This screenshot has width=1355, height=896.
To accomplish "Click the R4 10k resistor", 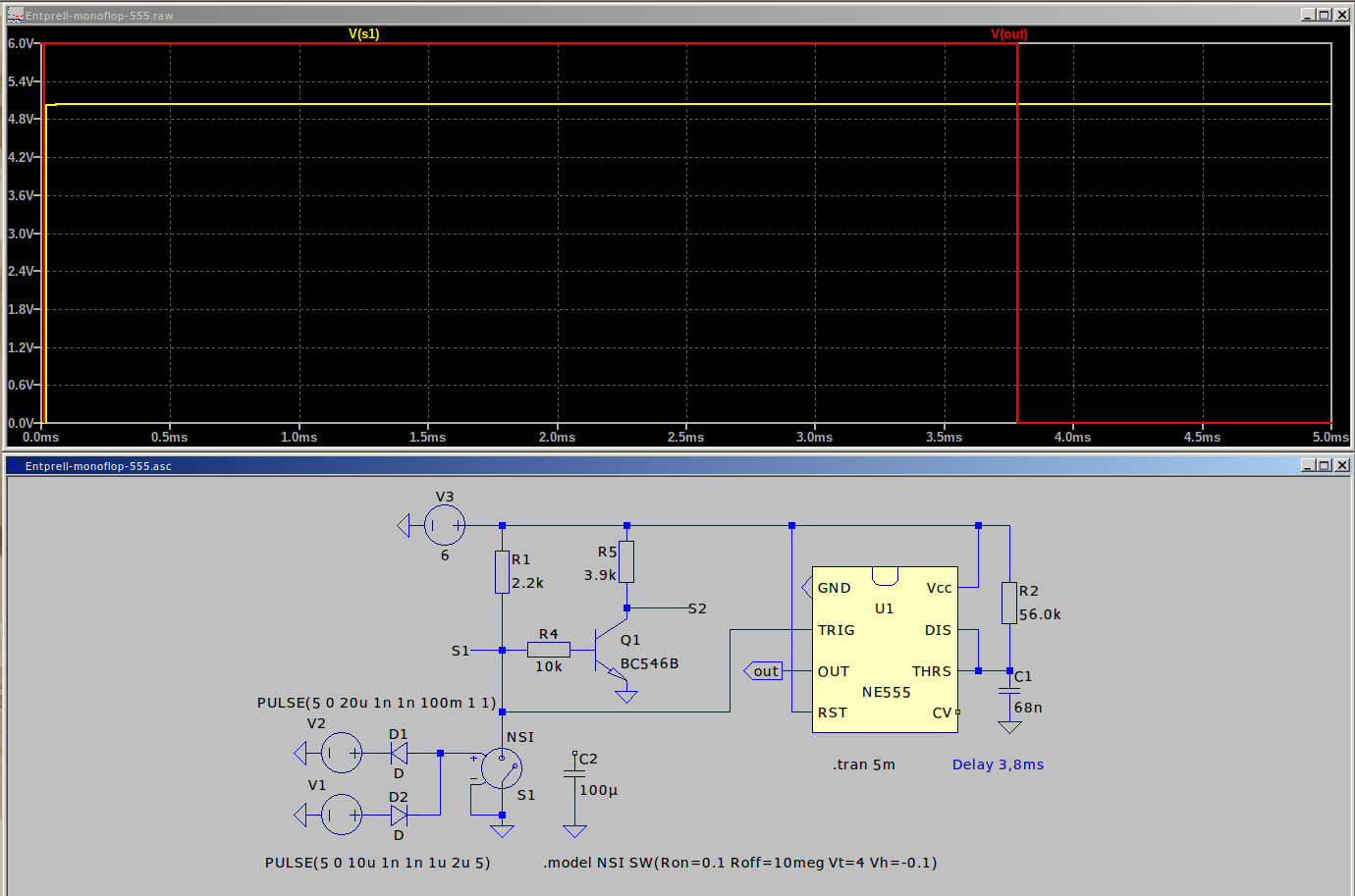I will (x=548, y=650).
